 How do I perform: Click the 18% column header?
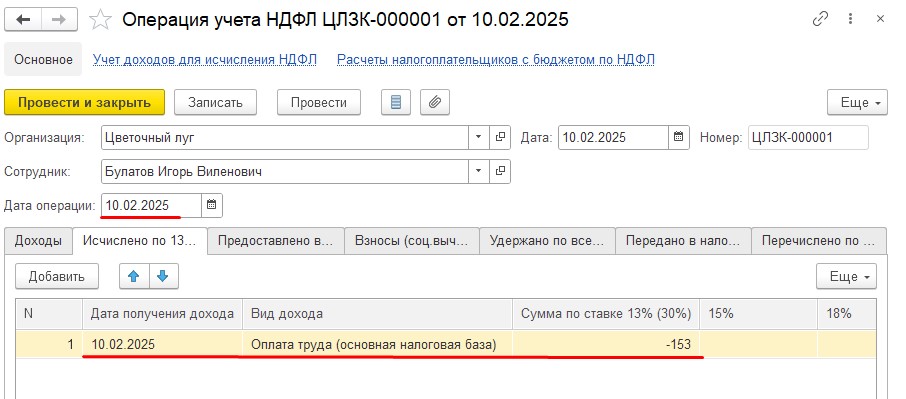click(847, 314)
